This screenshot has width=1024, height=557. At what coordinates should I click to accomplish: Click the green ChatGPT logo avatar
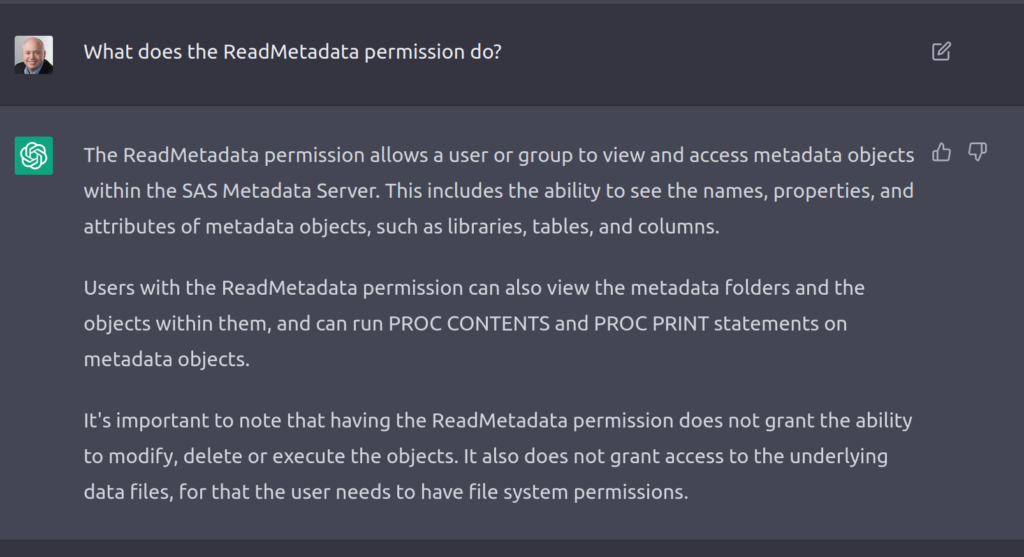[34, 155]
